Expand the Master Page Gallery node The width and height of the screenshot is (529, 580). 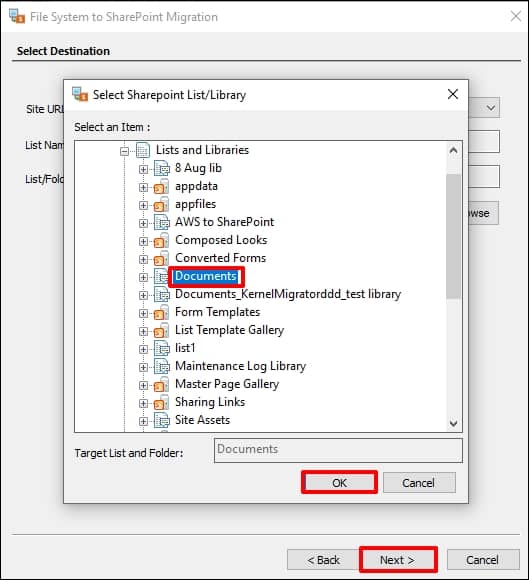click(143, 385)
